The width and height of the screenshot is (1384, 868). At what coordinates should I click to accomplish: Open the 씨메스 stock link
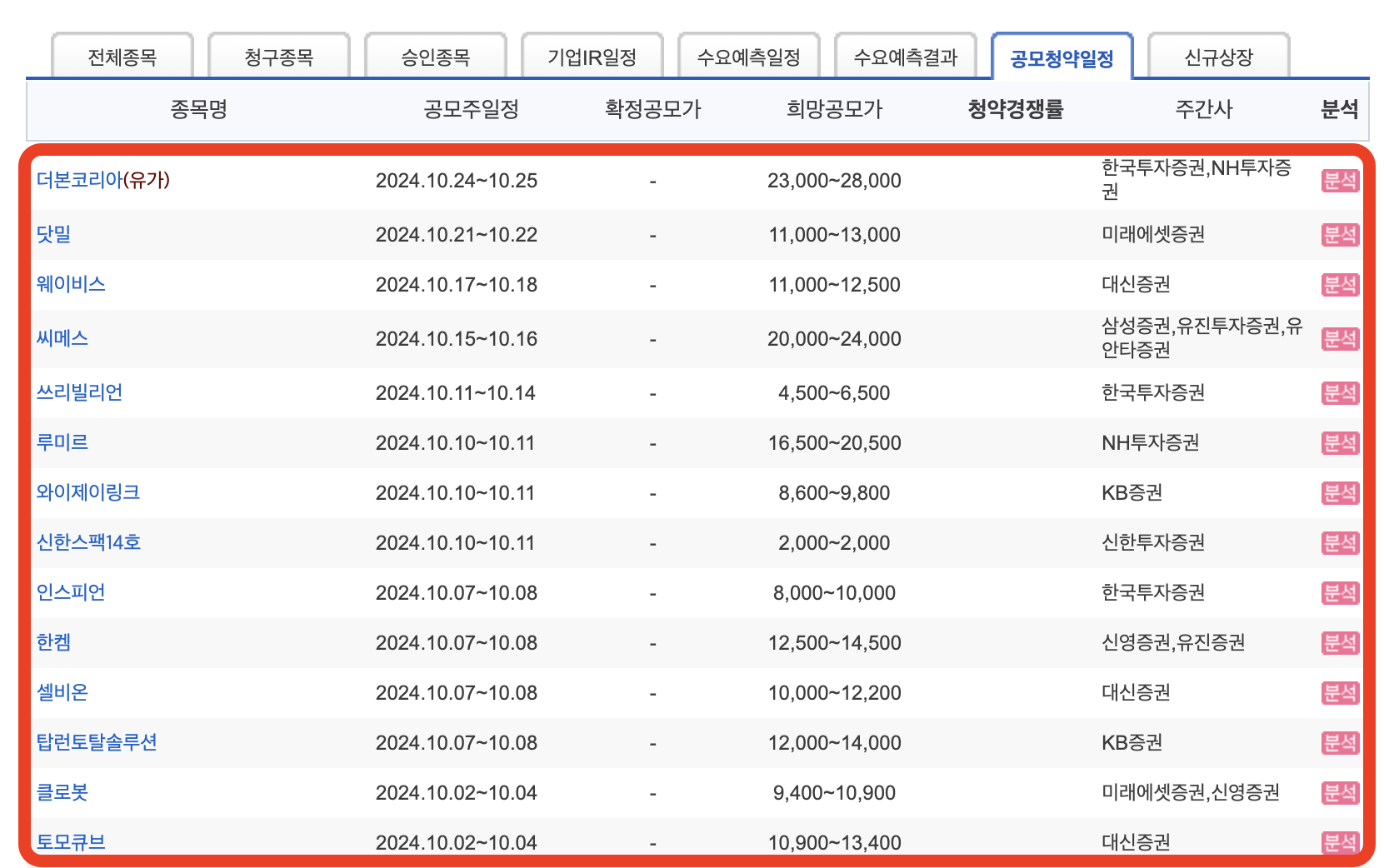[62, 338]
